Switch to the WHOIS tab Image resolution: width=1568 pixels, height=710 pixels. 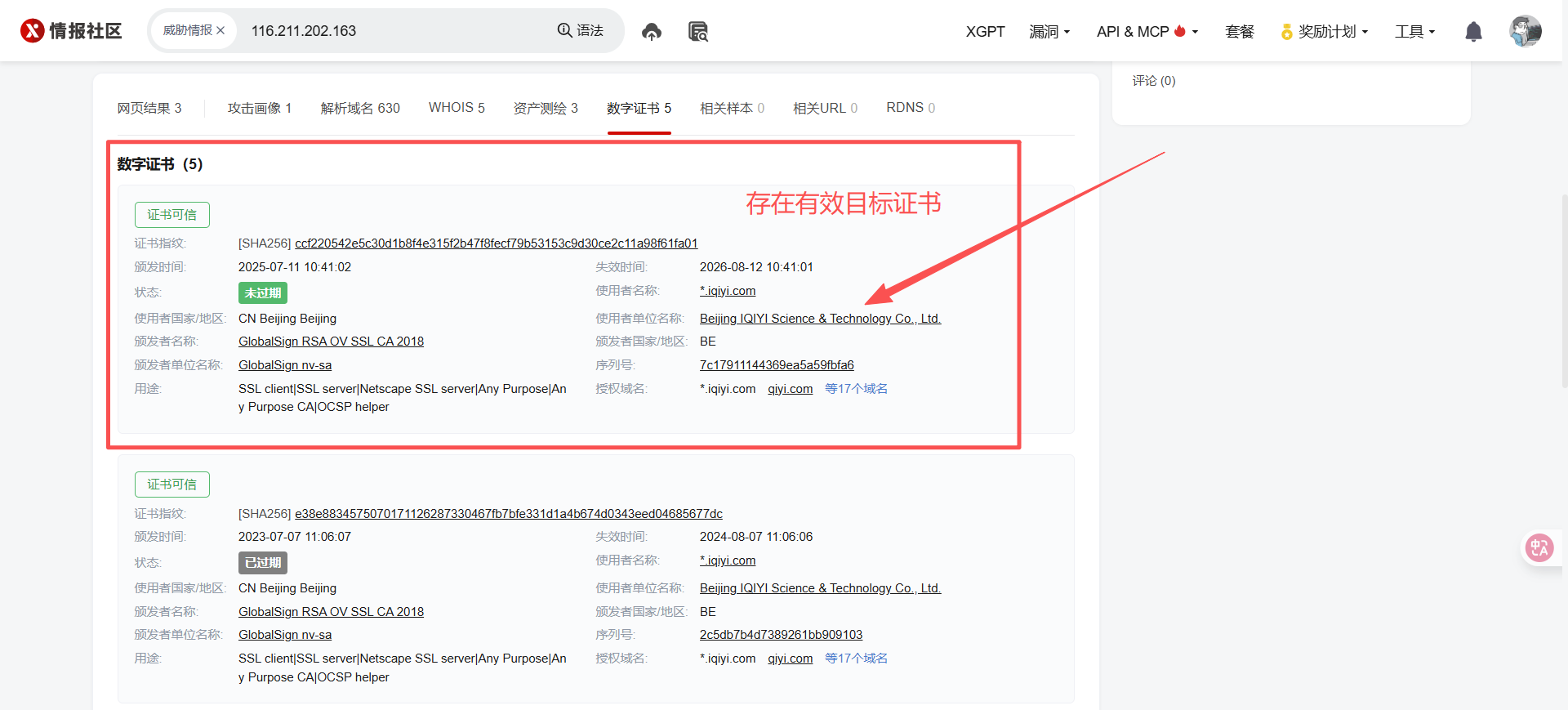coord(457,108)
